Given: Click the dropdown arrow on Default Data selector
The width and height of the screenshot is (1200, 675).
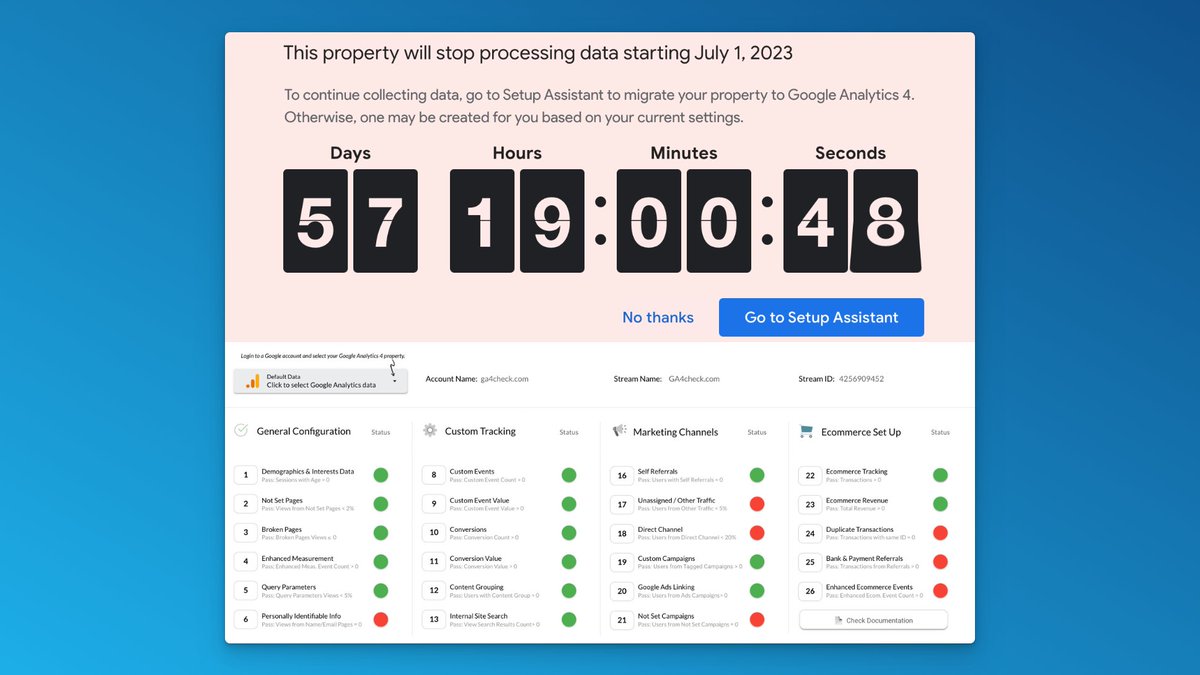Looking at the screenshot, I should [x=395, y=381].
